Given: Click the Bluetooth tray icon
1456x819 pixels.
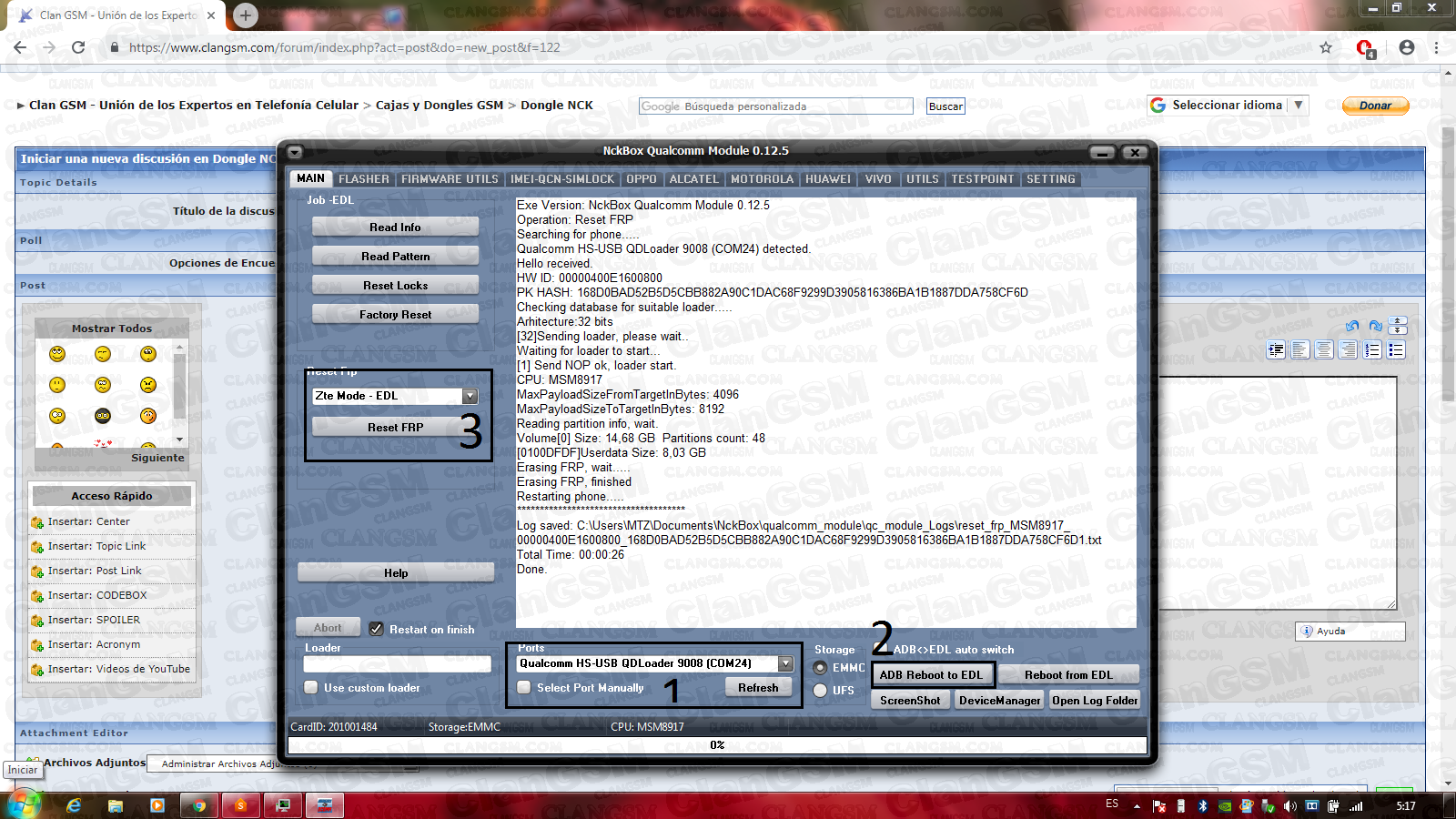Looking at the screenshot, I should pos(1202,805).
